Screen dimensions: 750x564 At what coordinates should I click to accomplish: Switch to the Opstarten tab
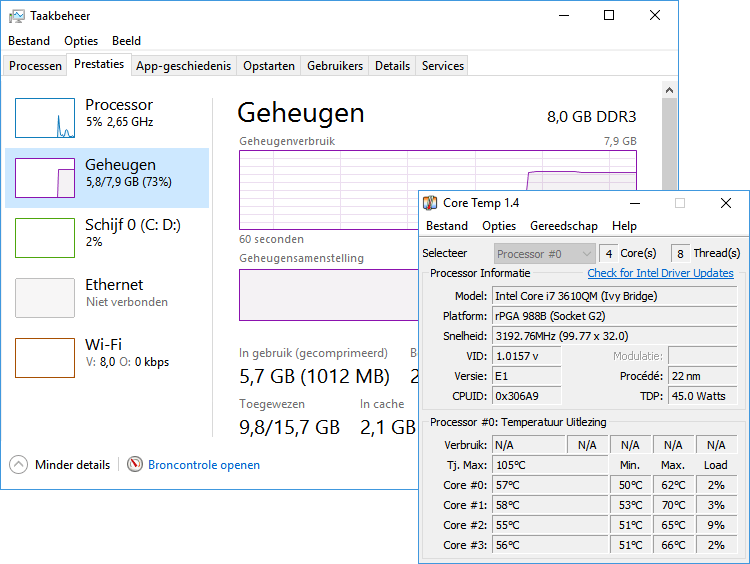tap(269, 66)
